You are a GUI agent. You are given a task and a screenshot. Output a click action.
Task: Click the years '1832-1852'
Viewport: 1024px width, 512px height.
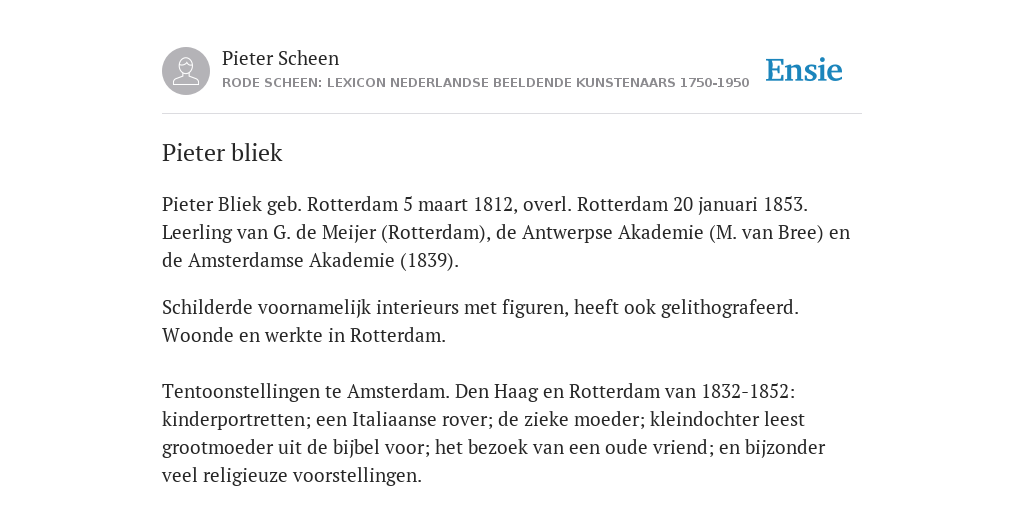point(744,391)
